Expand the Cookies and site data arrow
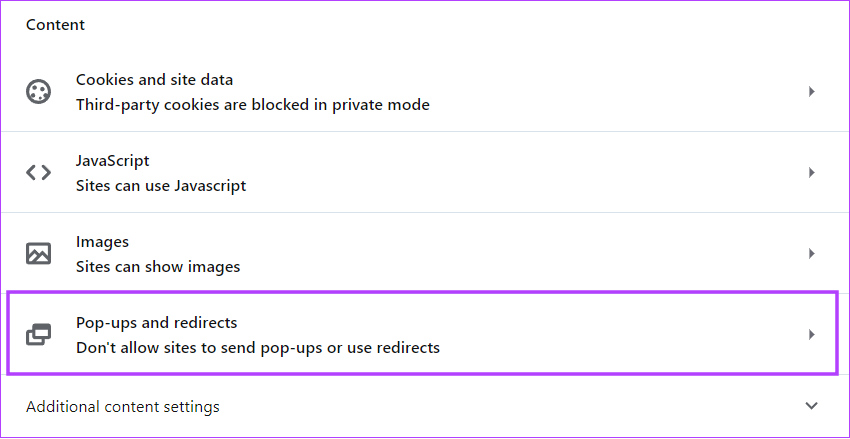 [x=812, y=92]
